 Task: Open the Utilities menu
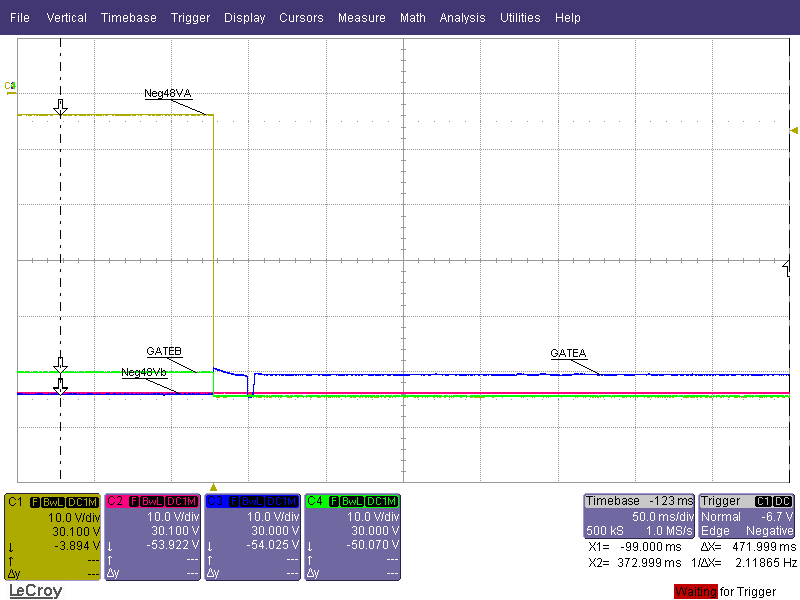click(x=520, y=17)
